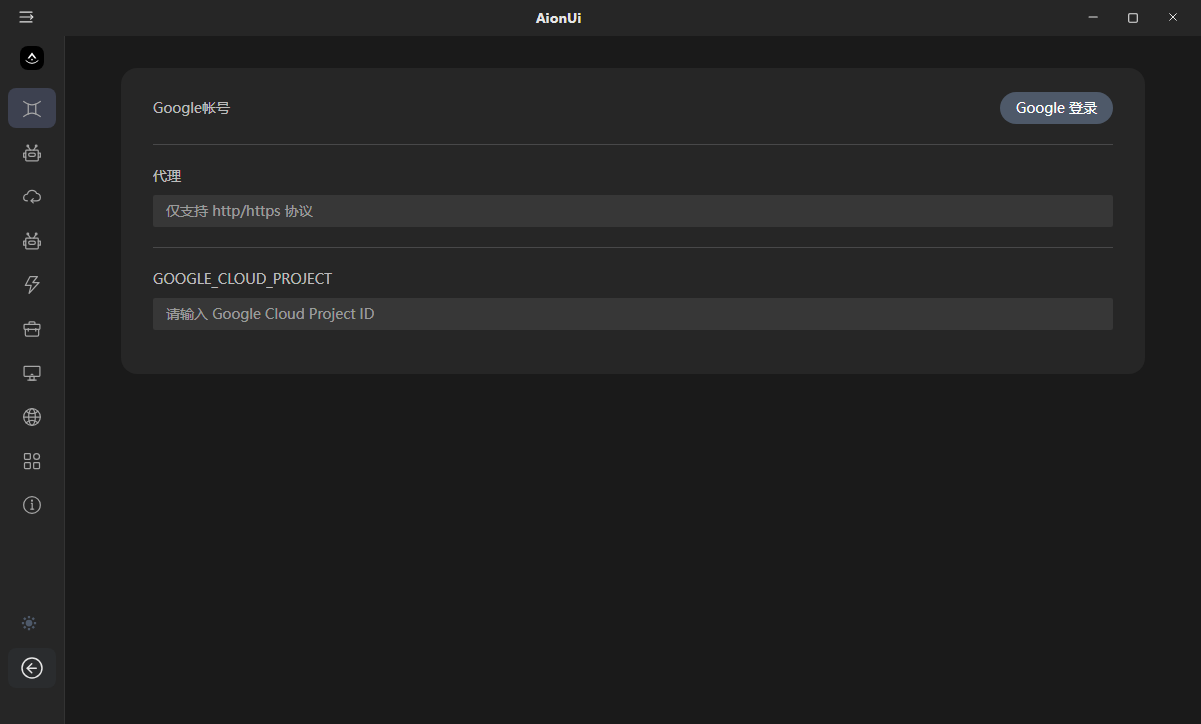Open the info about icon

coord(32,505)
